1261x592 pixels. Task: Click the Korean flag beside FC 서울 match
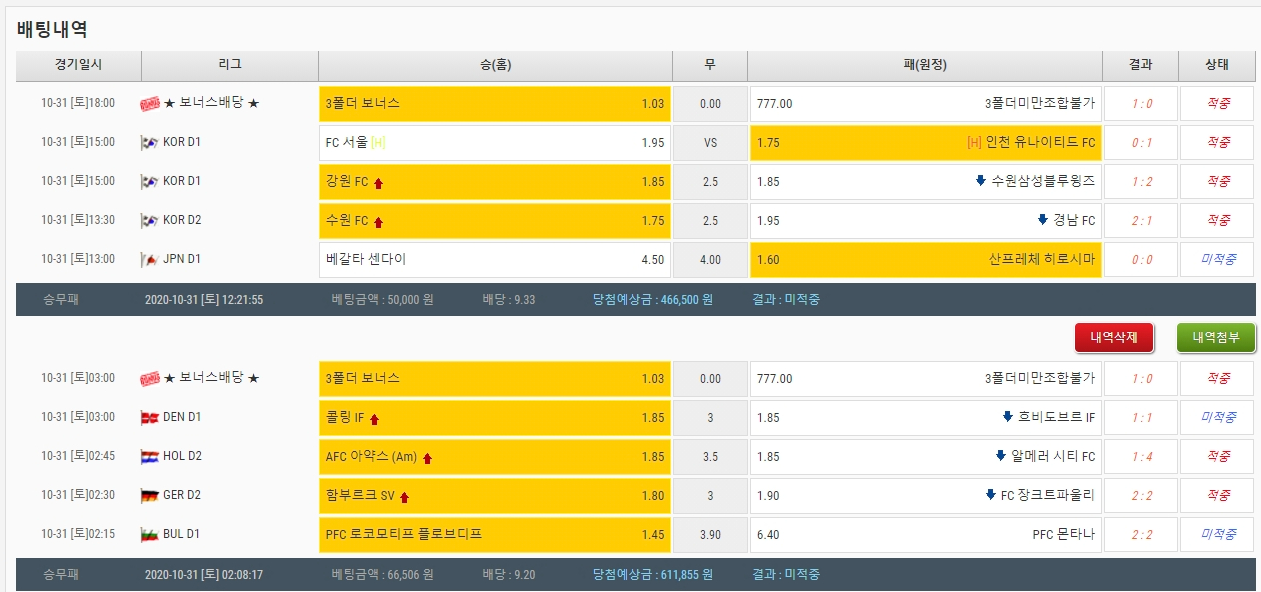[150, 142]
